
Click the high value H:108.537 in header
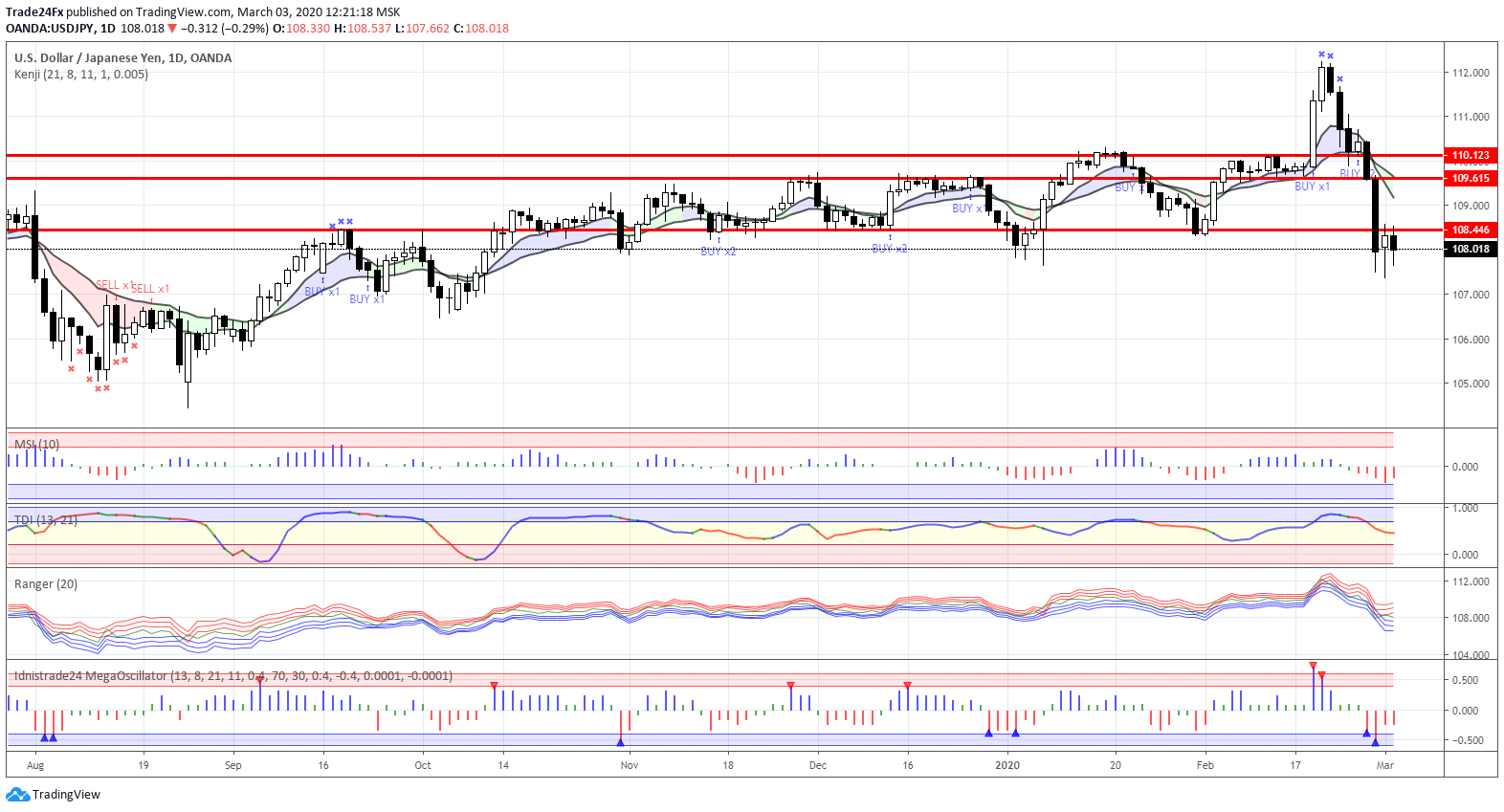363,28
